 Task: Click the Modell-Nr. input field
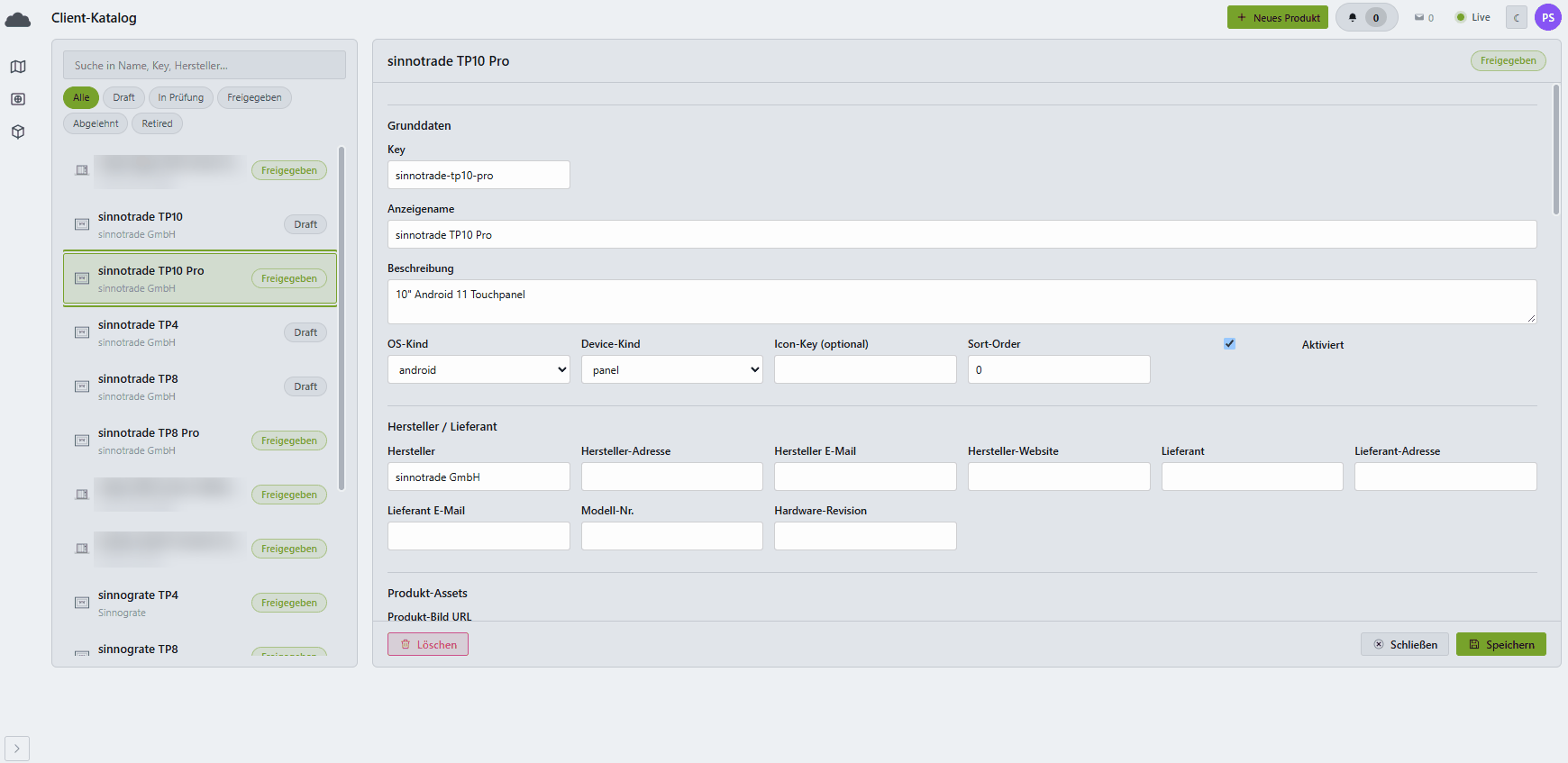[x=672, y=536]
